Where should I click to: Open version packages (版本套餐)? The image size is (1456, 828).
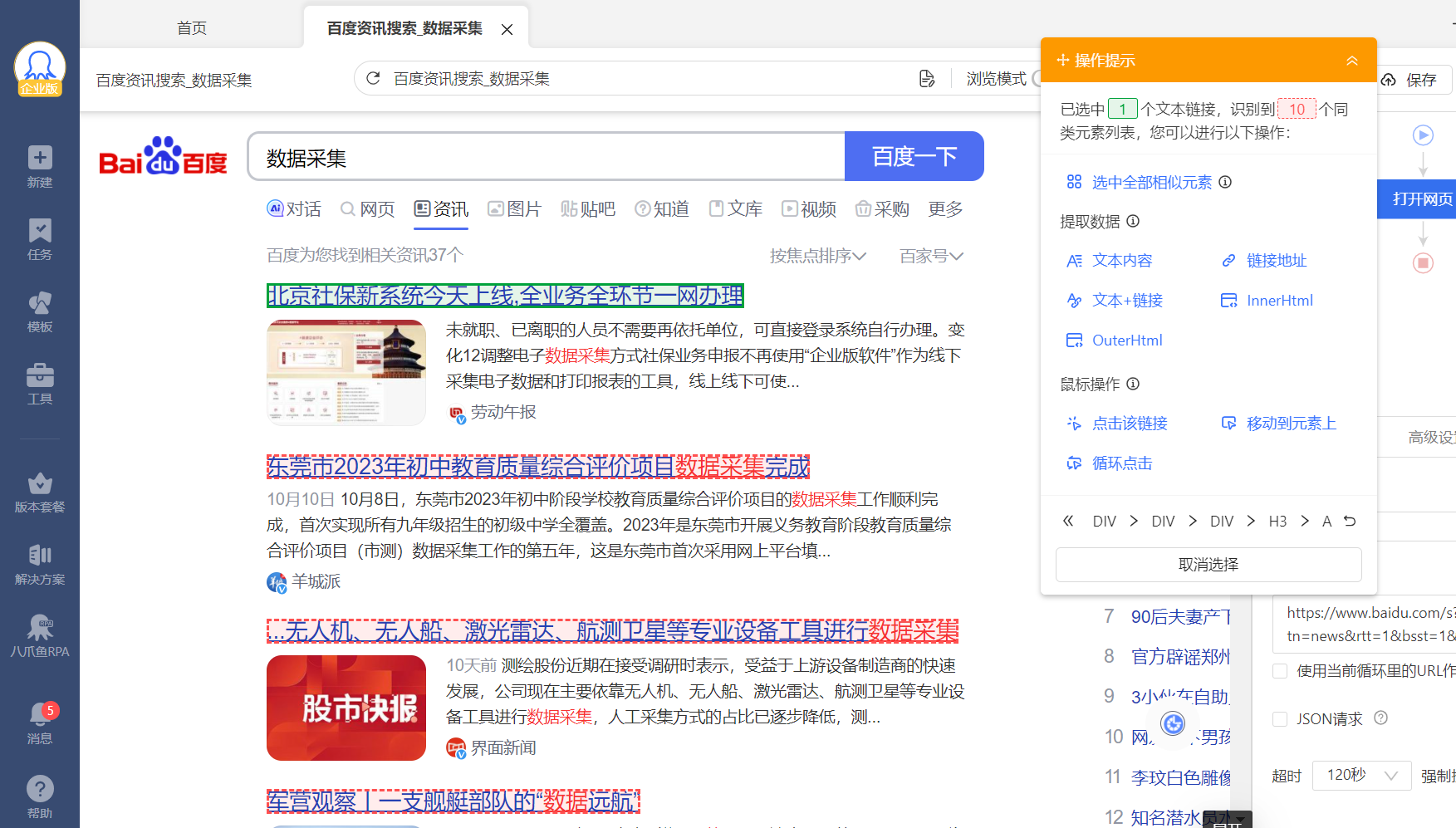40,492
